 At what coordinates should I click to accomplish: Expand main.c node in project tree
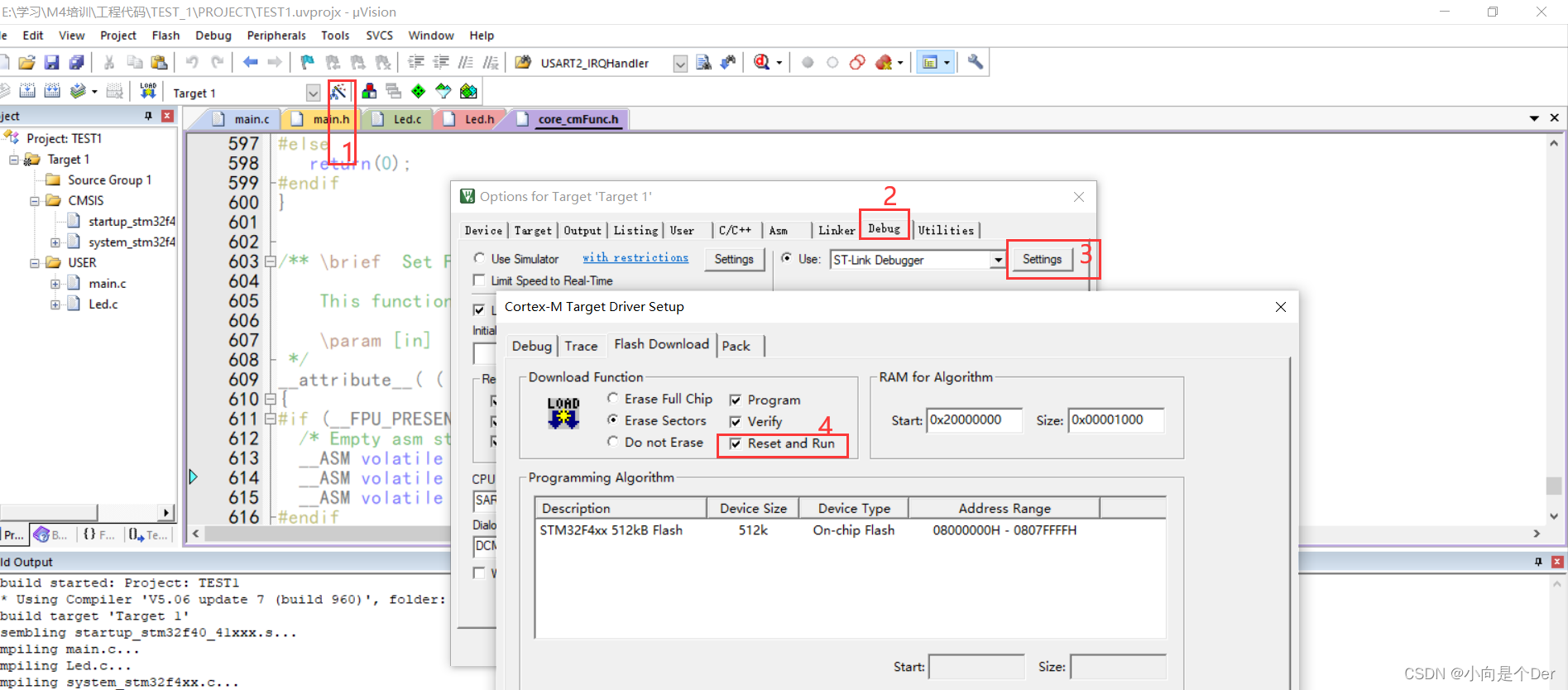click(x=55, y=283)
